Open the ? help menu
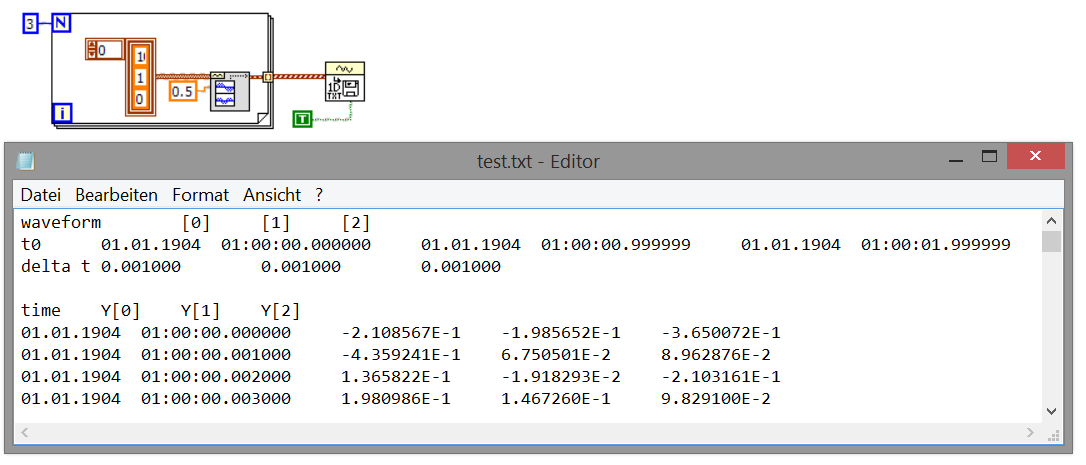The height and width of the screenshot is (465, 1086). [319, 195]
